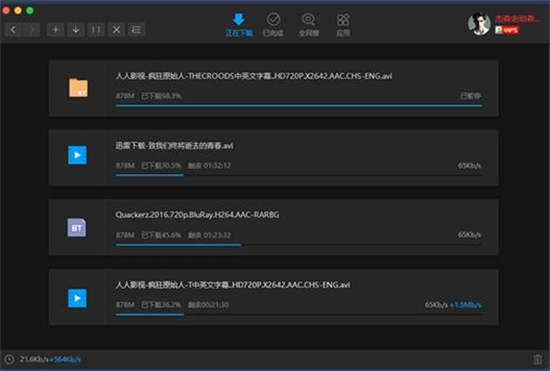
Task: Open the speed limit clock icon
Action: pyautogui.click(x=9, y=359)
